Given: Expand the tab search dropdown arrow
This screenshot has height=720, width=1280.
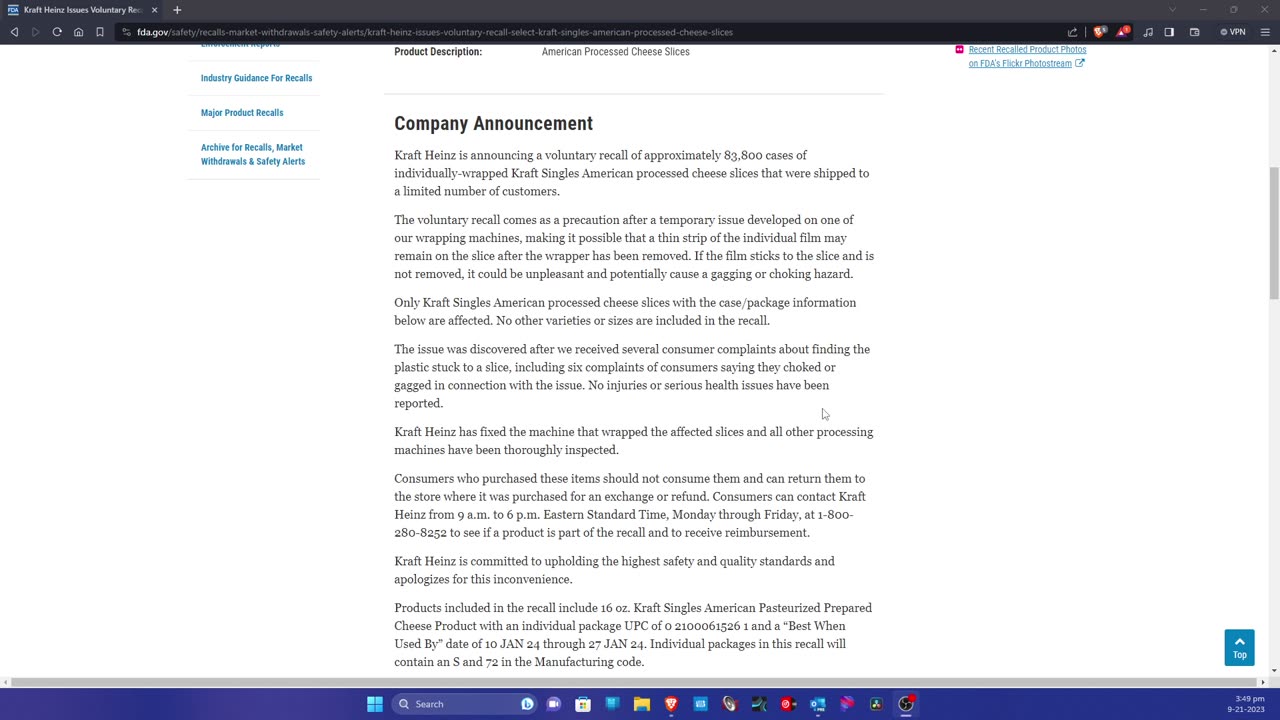Looking at the screenshot, I should pyautogui.click(x=1172, y=10).
